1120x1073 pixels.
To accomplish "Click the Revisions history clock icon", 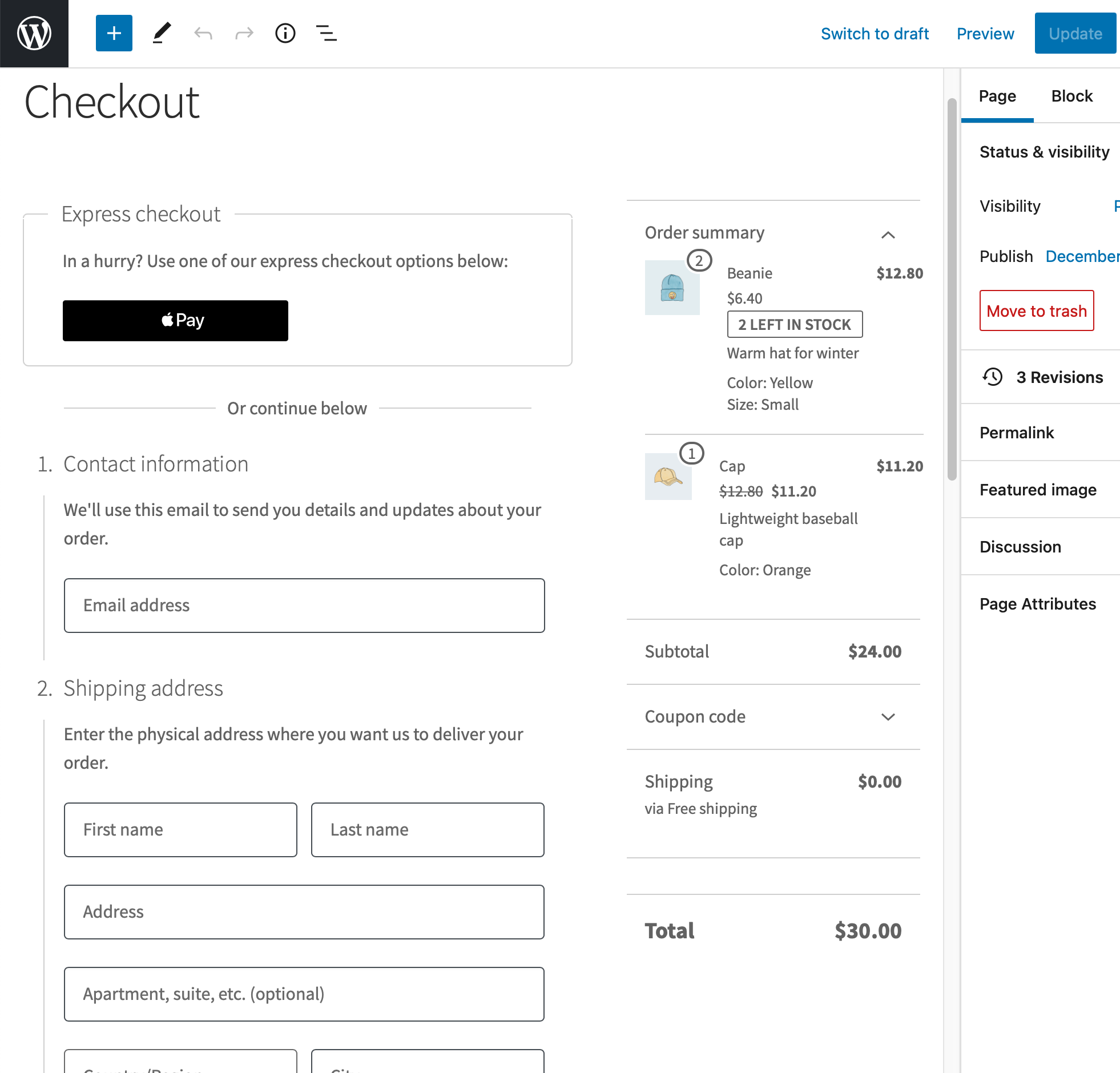I will 993,377.
